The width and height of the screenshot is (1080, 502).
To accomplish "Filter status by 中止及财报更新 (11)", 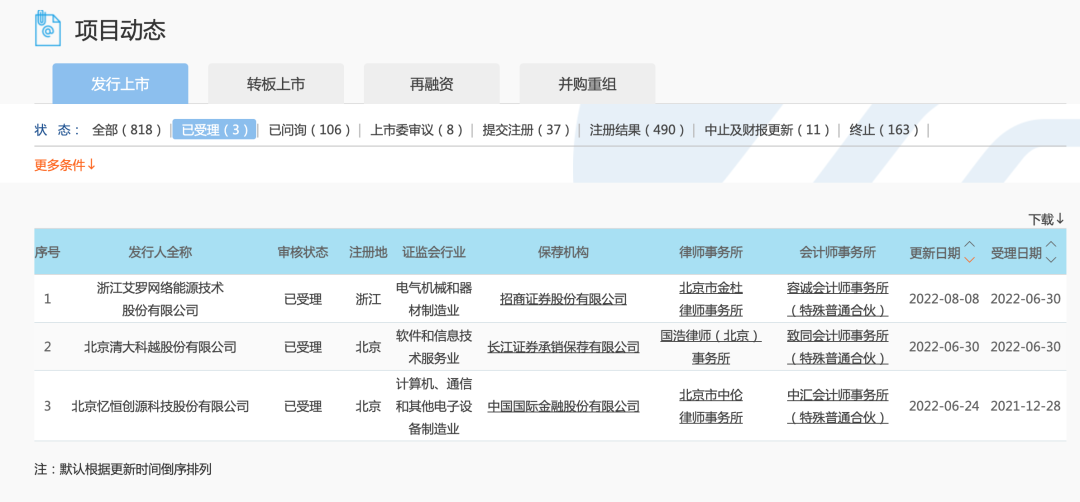I will (x=767, y=129).
